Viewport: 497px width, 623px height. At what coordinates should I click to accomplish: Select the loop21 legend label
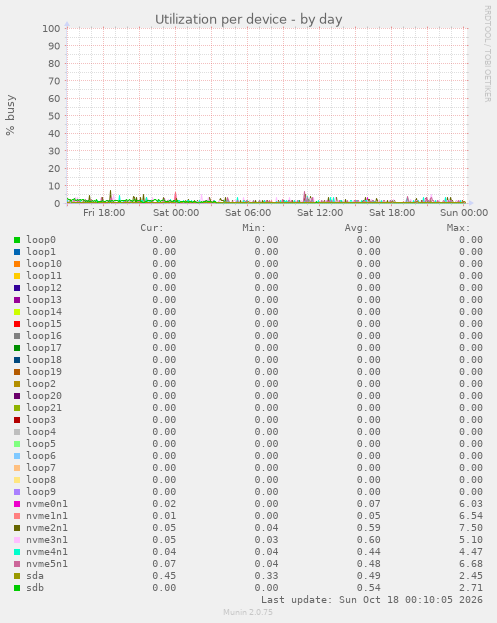pos(44,408)
